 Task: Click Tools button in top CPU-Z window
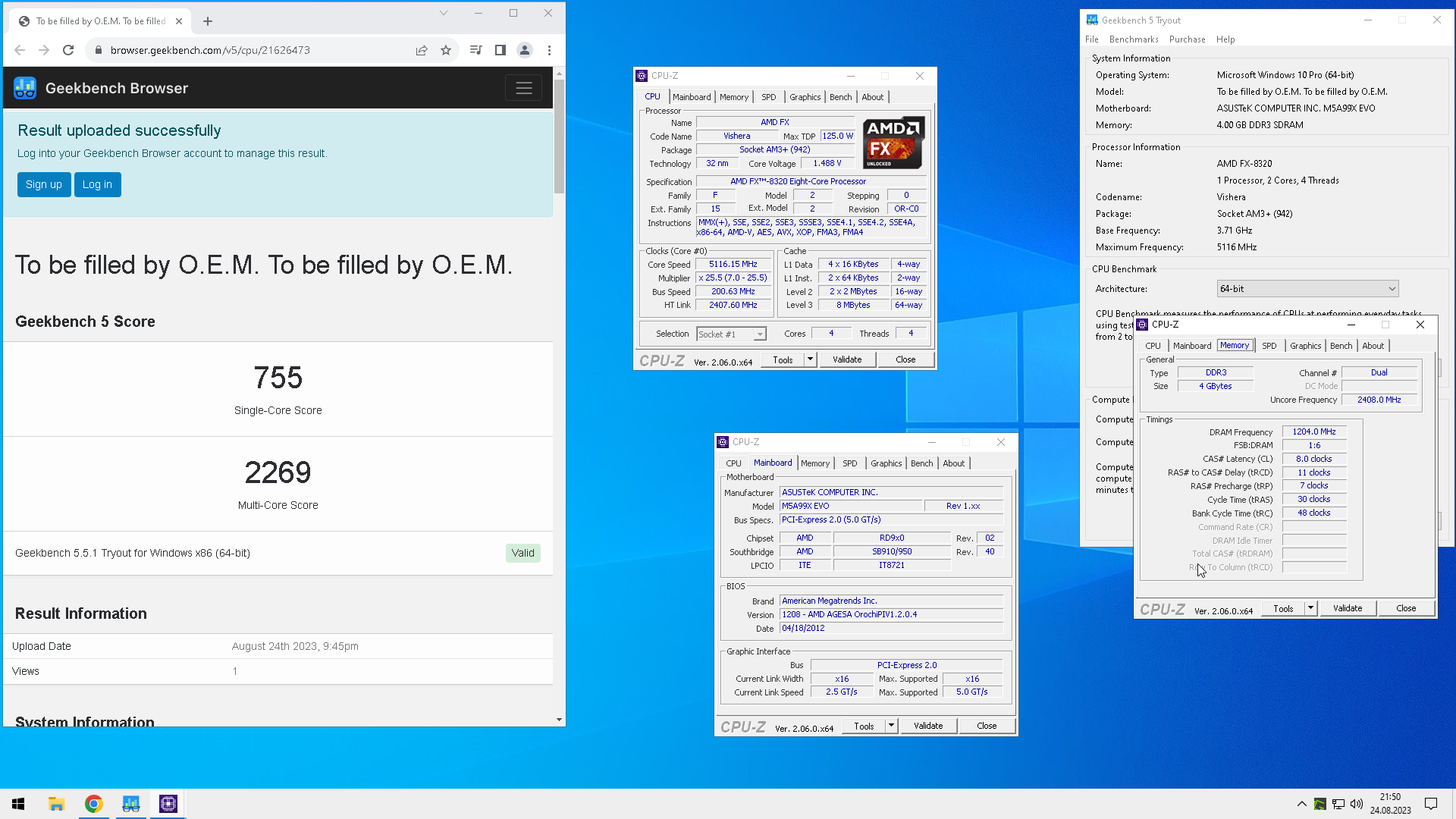point(783,360)
